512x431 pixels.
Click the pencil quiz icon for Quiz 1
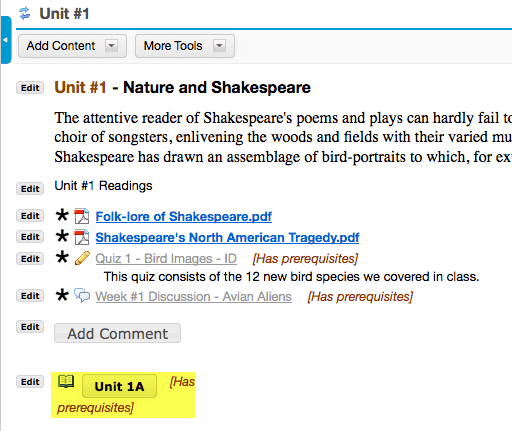(x=82, y=258)
